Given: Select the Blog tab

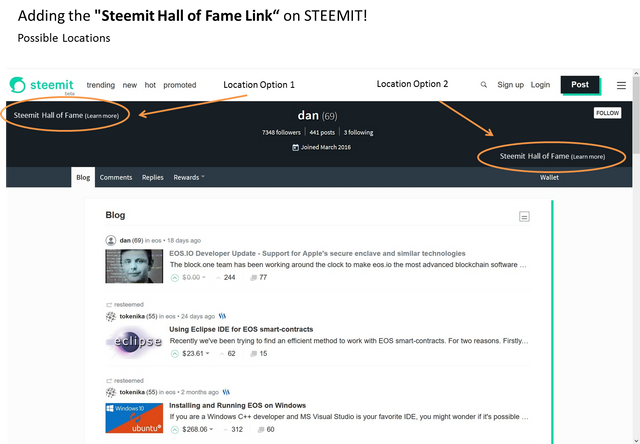Looking at the screenshot, I should point(83,178).
